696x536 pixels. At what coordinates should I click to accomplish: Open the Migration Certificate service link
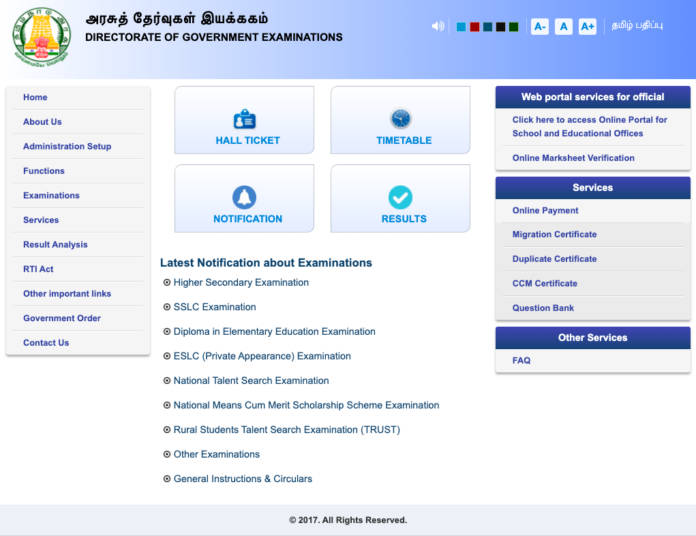tap(554, 234)
